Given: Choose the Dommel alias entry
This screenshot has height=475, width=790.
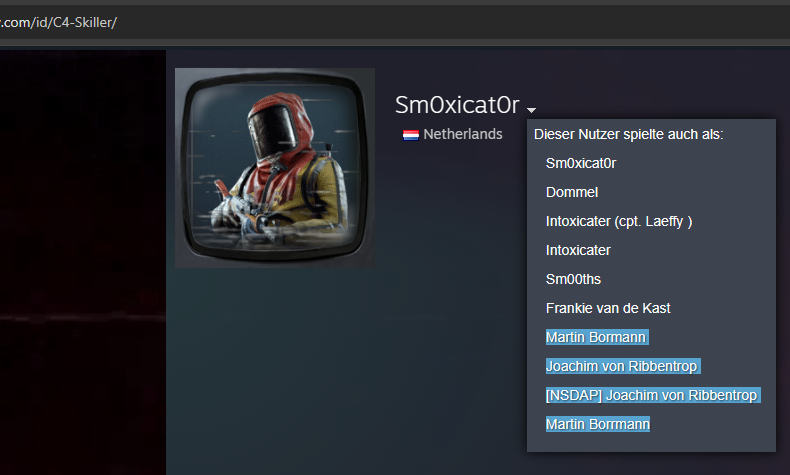Looking at the screenshot, I should click(x=572, y=192).
